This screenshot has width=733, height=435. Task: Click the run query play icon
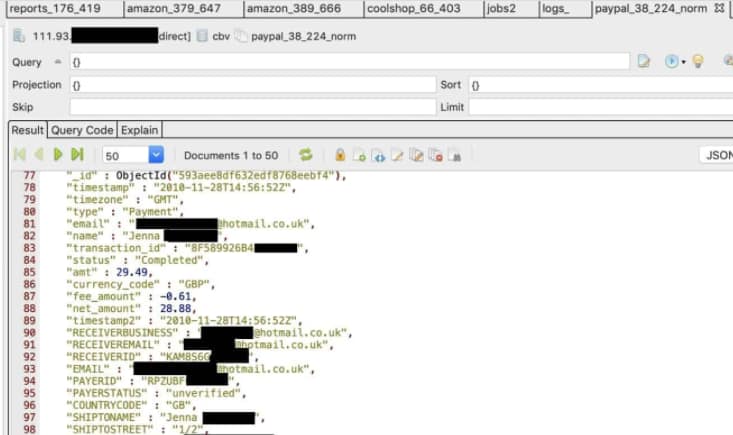click(x=672, y=62)
